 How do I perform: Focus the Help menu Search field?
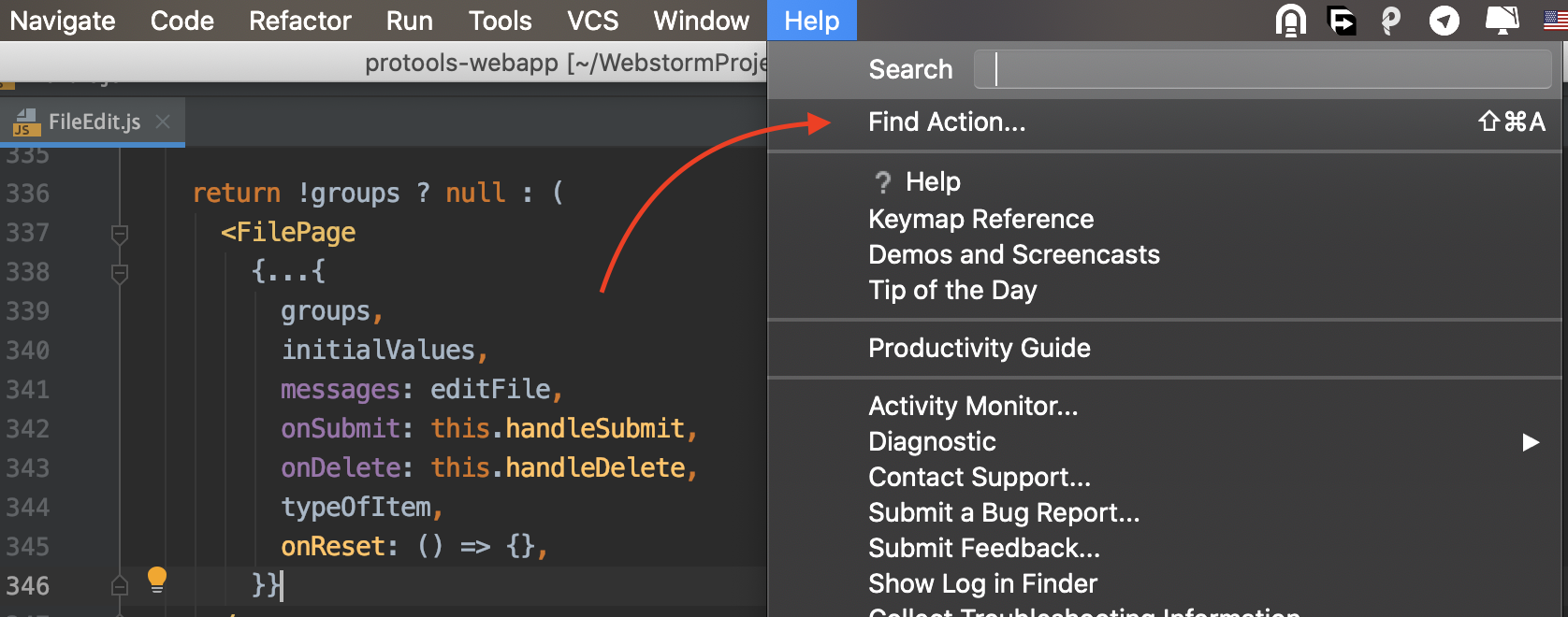point(1262,69)
